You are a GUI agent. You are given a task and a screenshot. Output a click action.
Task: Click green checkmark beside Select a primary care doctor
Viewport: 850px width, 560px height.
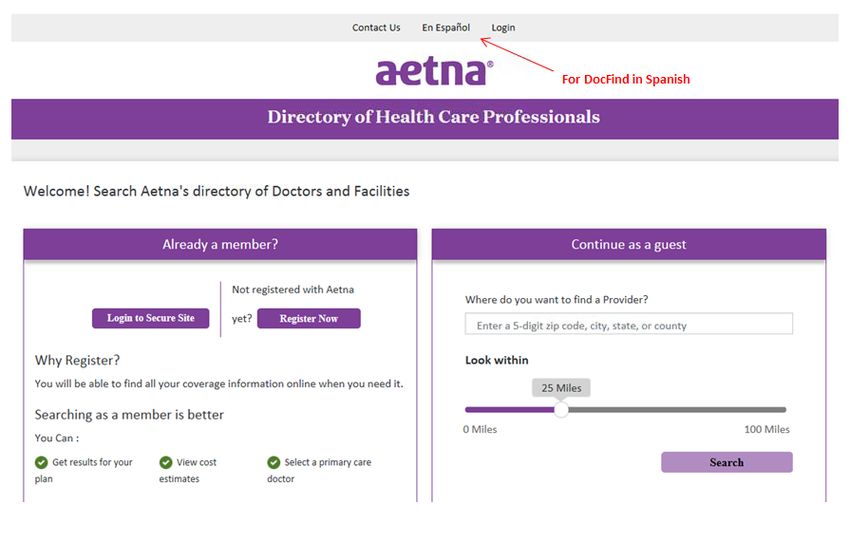pyautogui.click(x=274, y=462)
